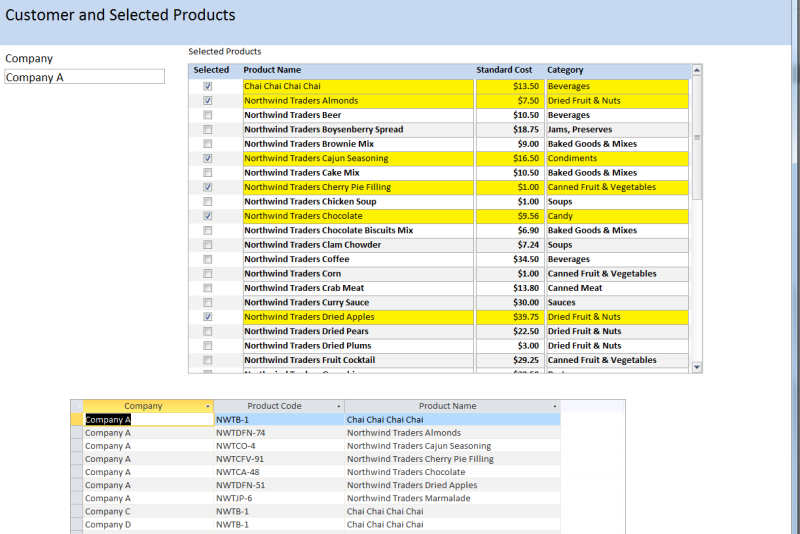The height and width of the screenshot is (534, 800).
Task: Check the Northwind Traders Corn checkbox
Action: click(x=208, y=273)
